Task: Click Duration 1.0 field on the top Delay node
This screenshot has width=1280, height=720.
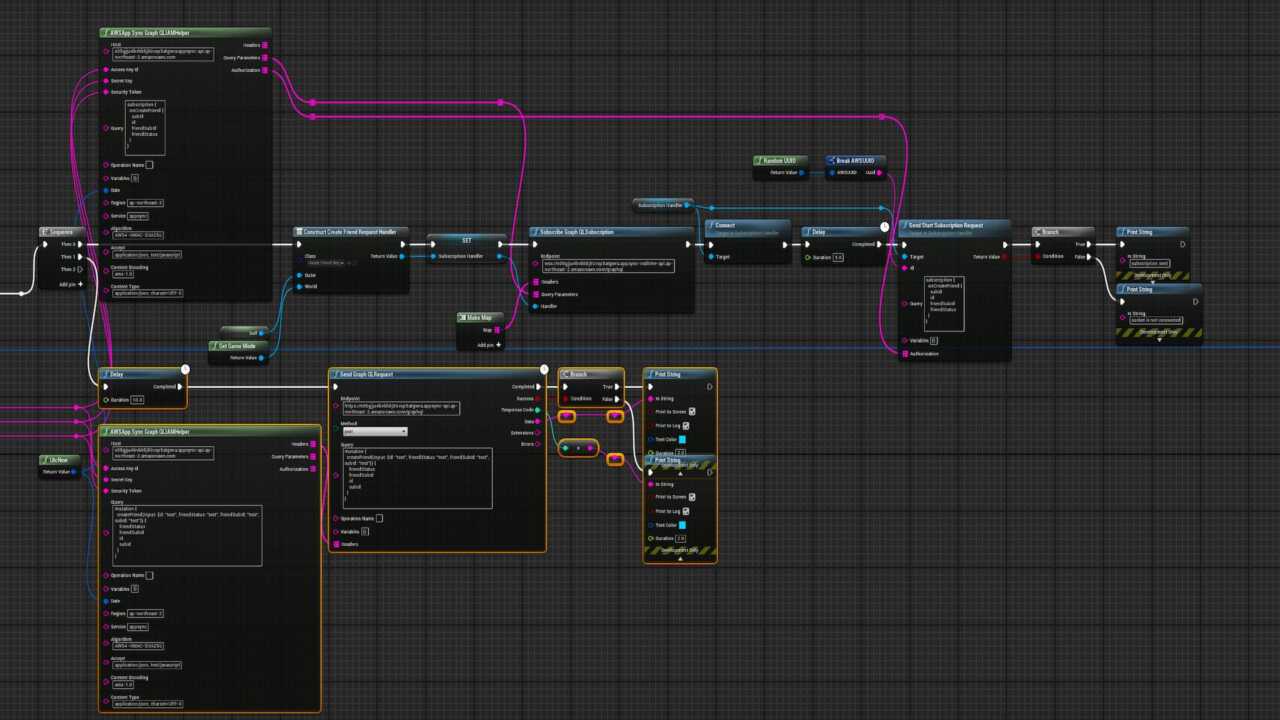Action: [x=838, y=257]
